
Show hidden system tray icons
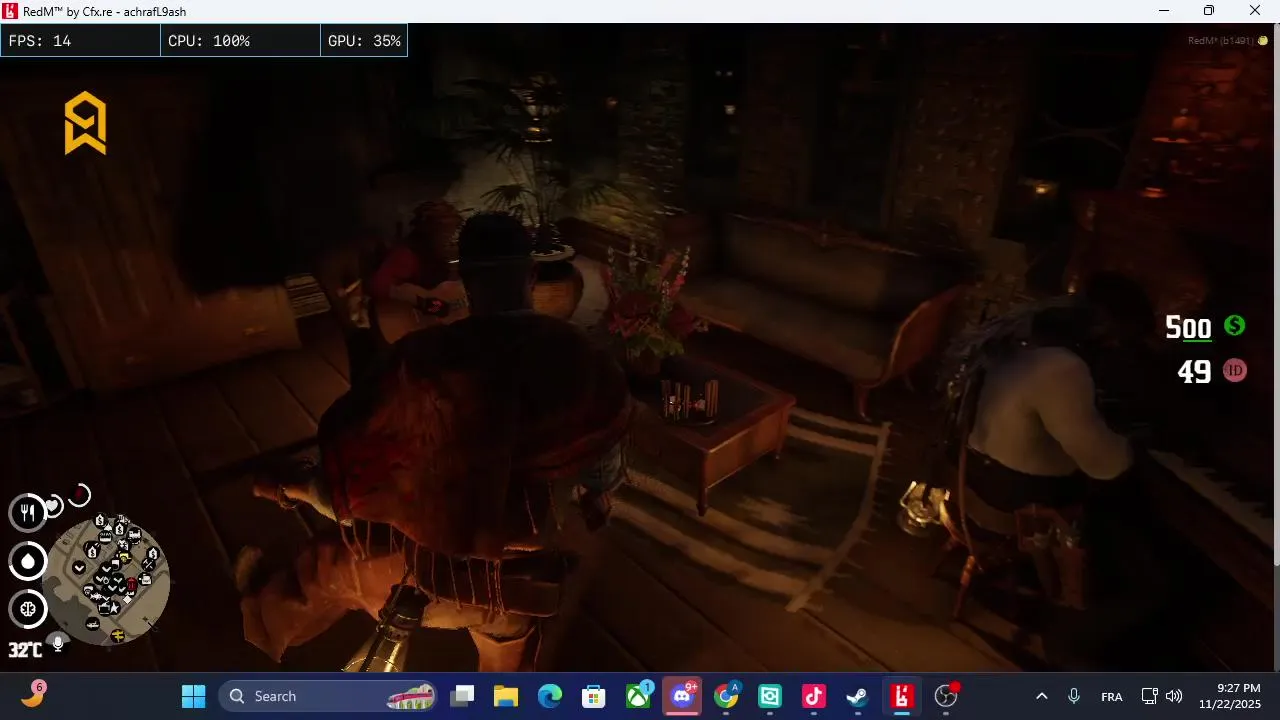click(1041, 696)
